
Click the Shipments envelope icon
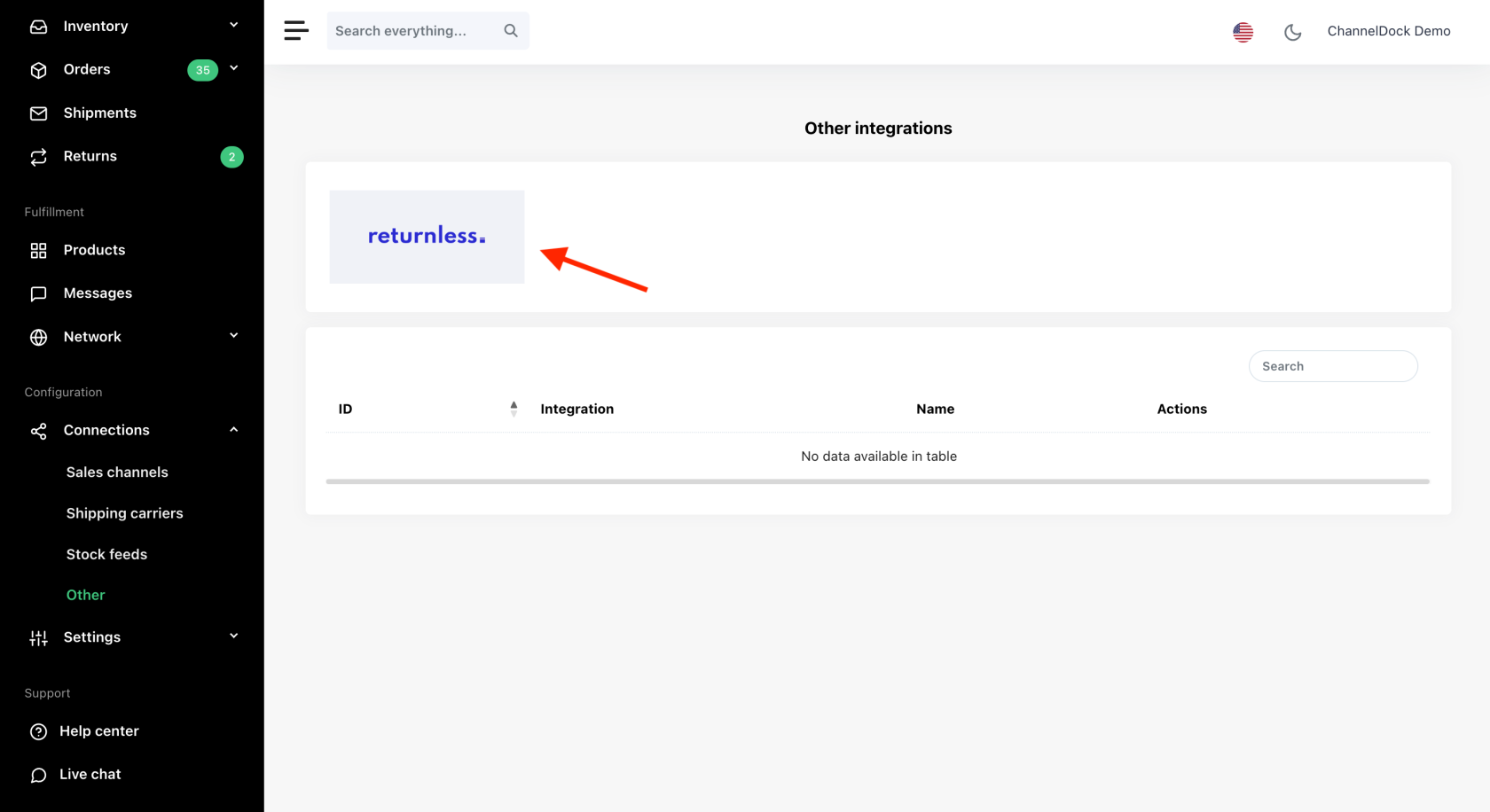coord(38,113)
